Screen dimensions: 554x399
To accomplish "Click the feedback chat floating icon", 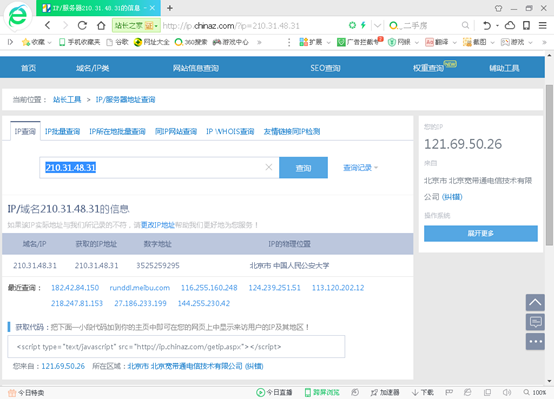I will [535, 322].
